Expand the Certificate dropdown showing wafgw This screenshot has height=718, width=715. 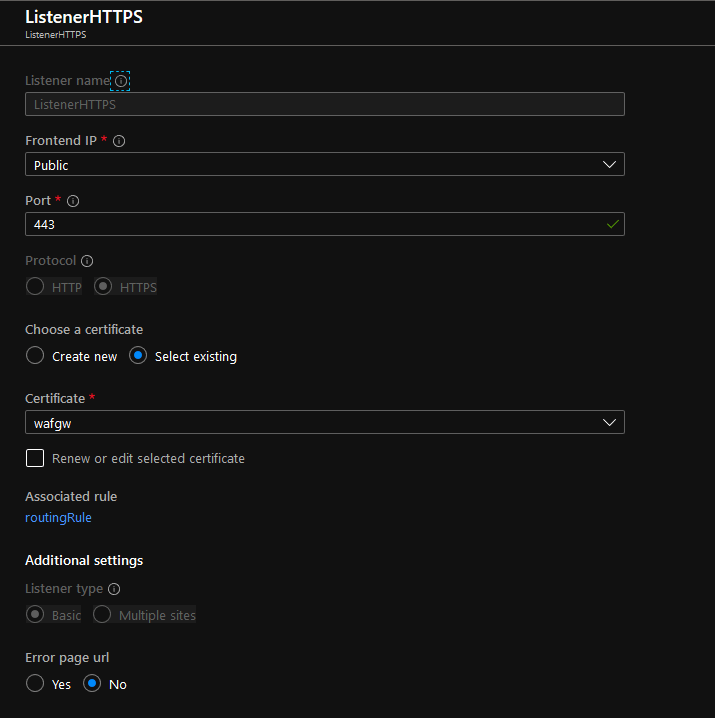point(325,423)
